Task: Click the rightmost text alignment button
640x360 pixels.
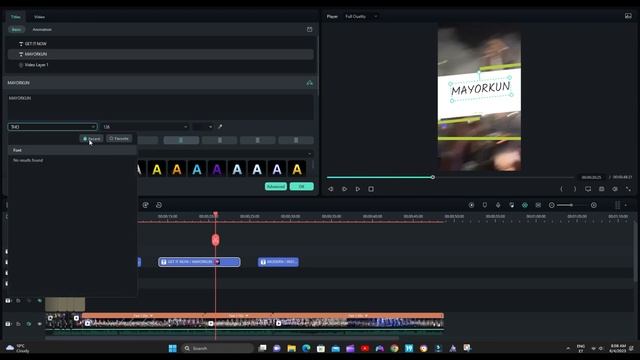Action: pyautogui.click(x=296, y=140)
